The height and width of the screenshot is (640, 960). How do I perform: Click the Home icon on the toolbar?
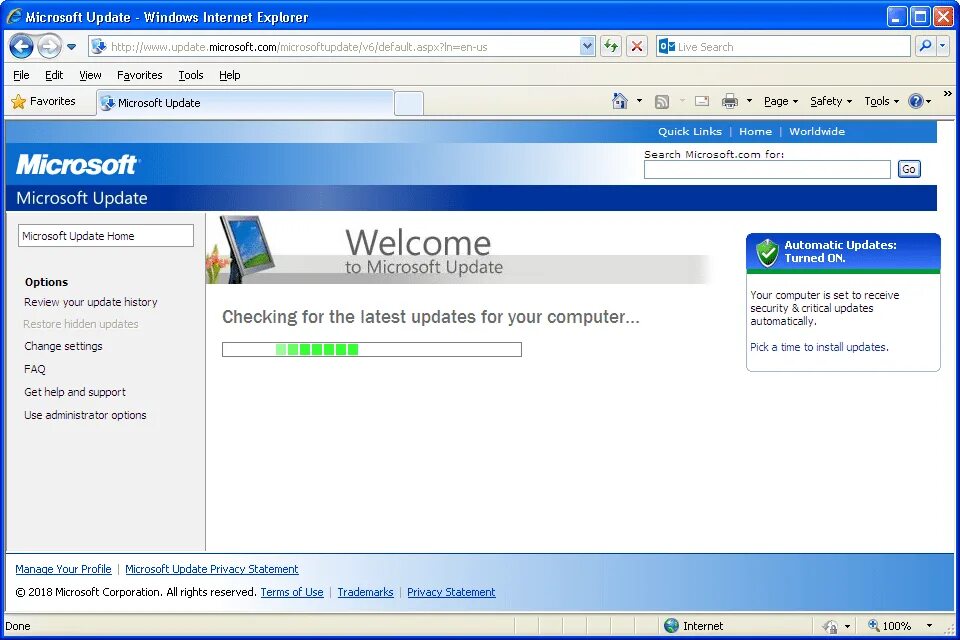(x=621, y=101)
